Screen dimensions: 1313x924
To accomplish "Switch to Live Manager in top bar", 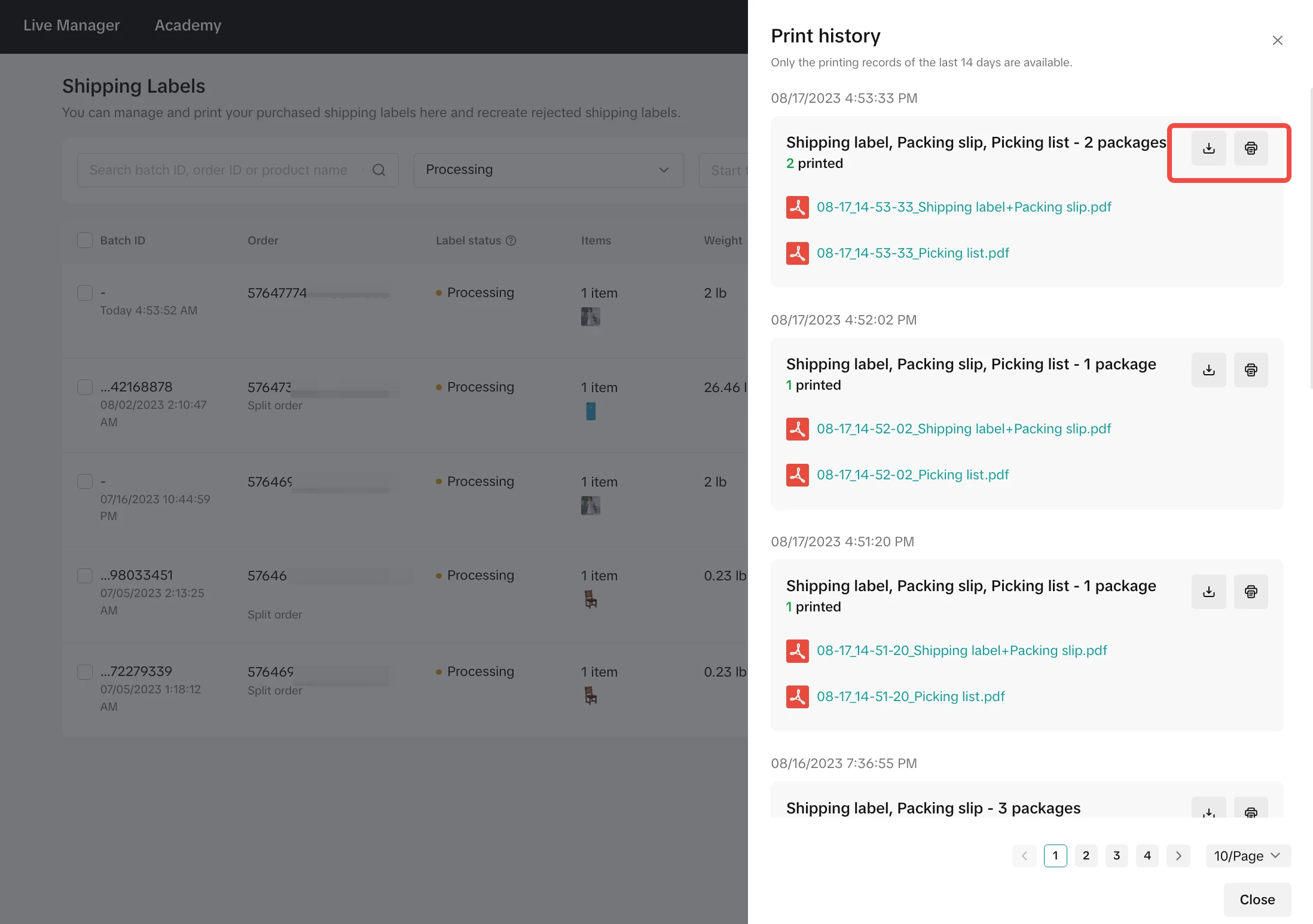I will 71,25.
